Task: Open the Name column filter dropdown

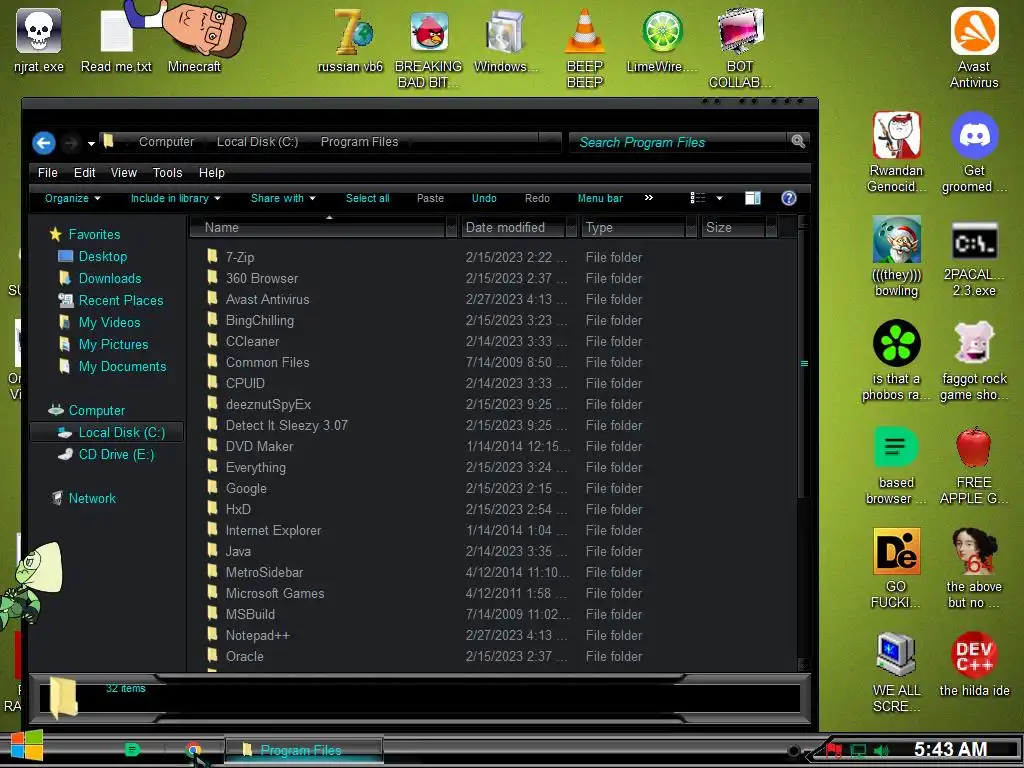Action: tap(451, 227)
